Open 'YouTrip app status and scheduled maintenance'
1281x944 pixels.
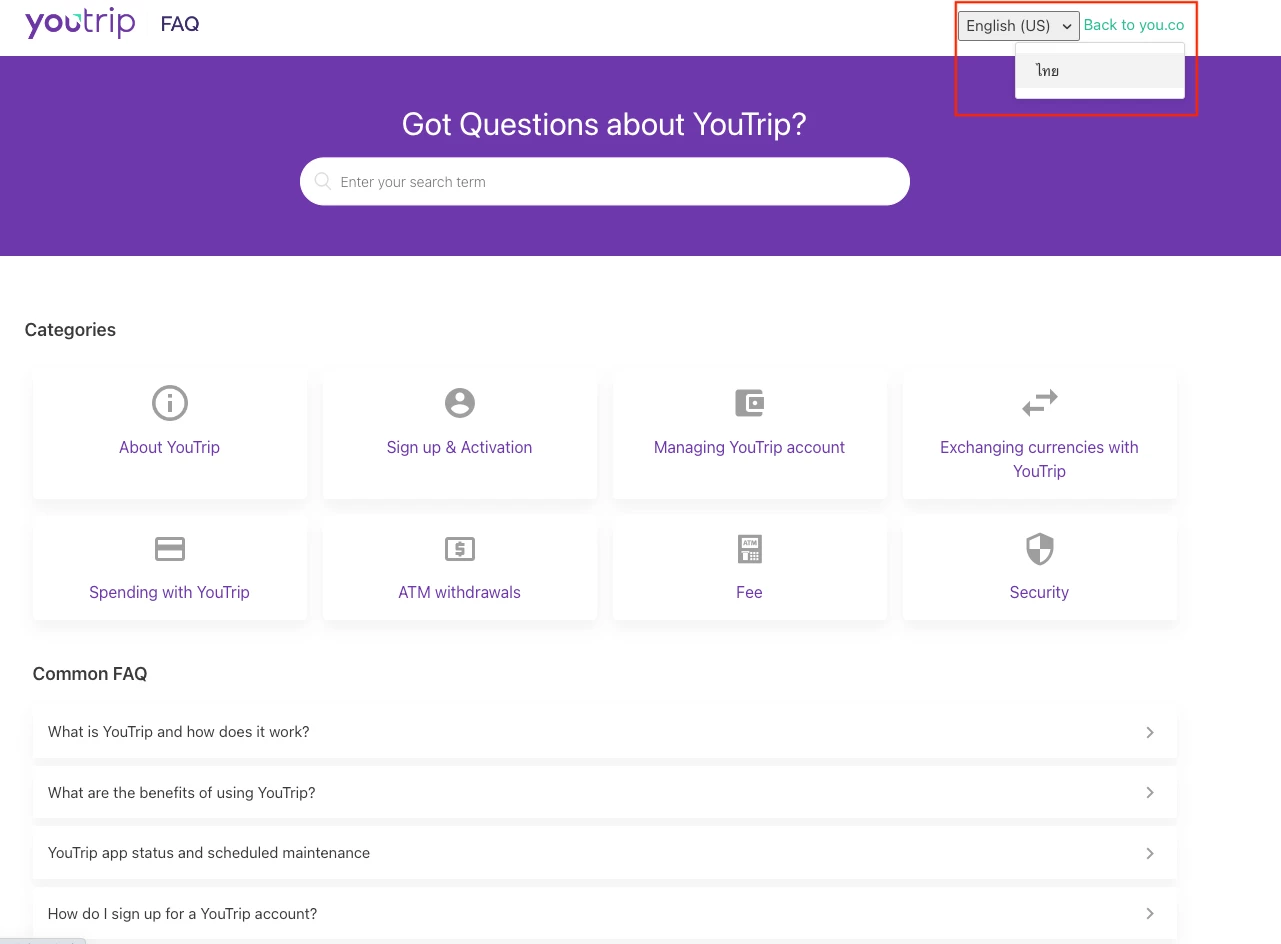point(605,853)
